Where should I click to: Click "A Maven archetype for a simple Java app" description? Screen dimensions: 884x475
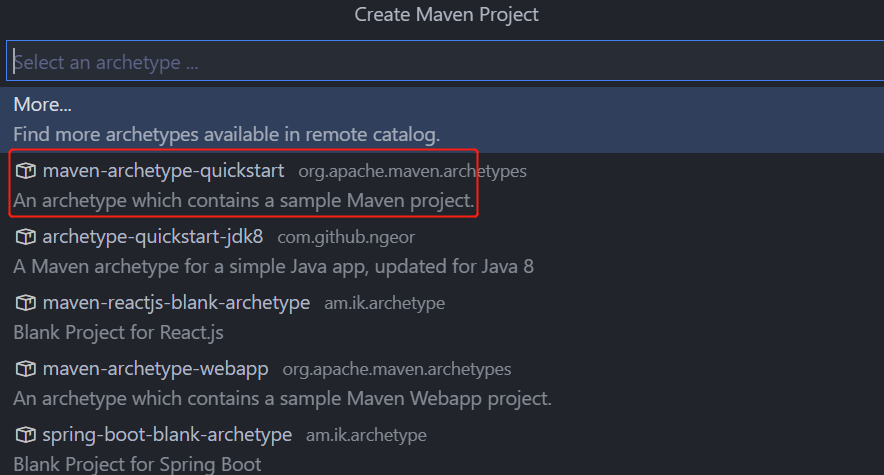(x=273, y=267)
